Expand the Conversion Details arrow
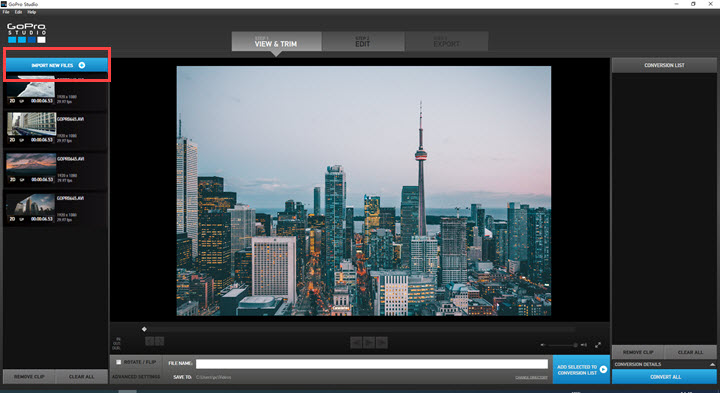 pos(712,365)
